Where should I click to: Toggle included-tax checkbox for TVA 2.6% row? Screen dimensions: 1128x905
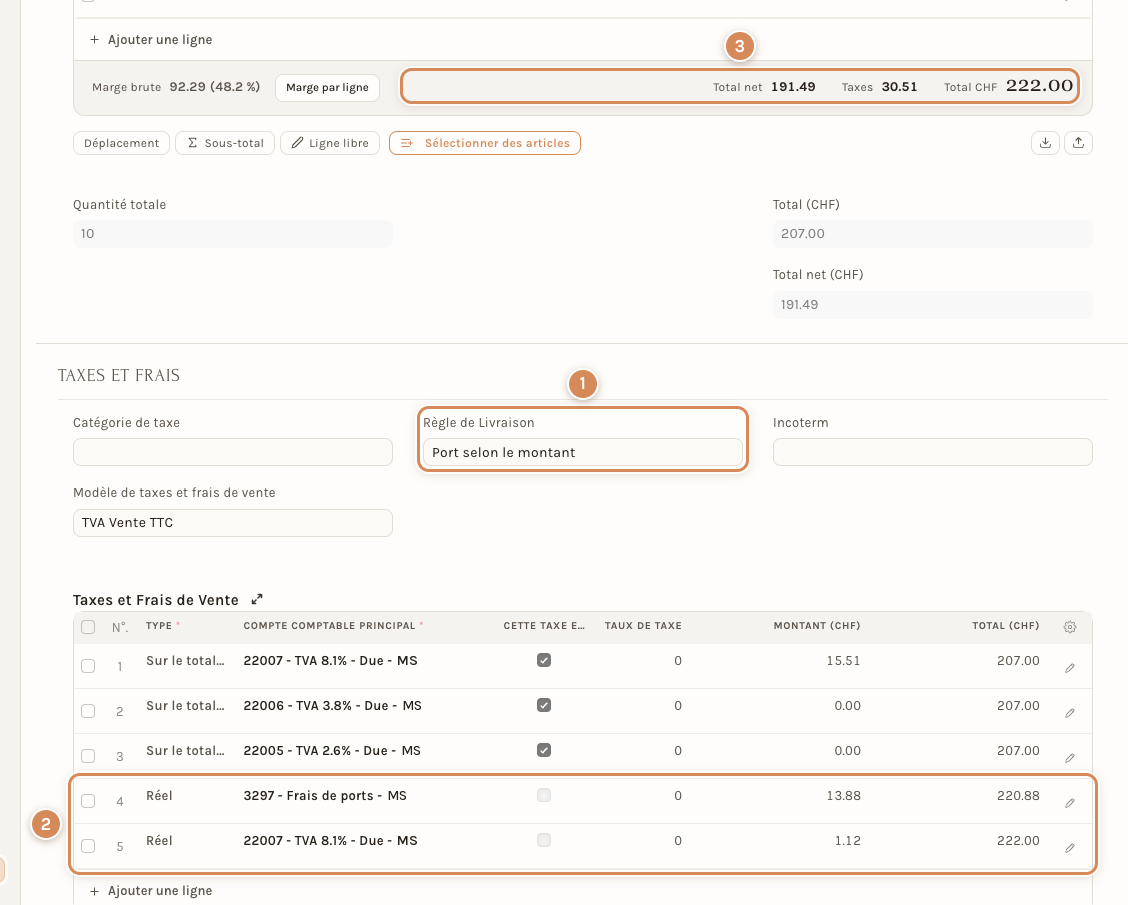click(544, 750)
